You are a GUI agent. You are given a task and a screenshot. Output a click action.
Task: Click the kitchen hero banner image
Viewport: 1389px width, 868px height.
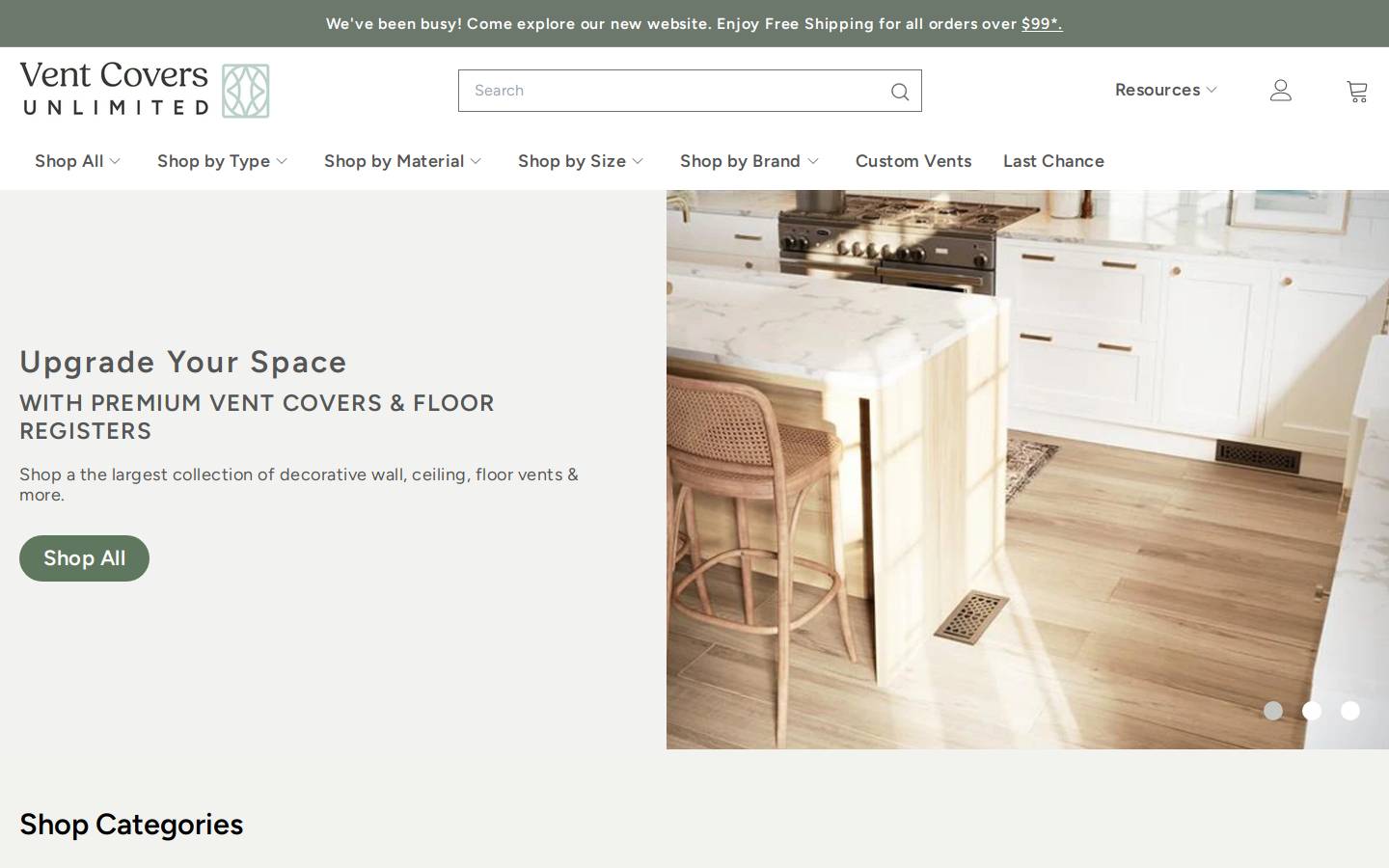[1027, 470]
